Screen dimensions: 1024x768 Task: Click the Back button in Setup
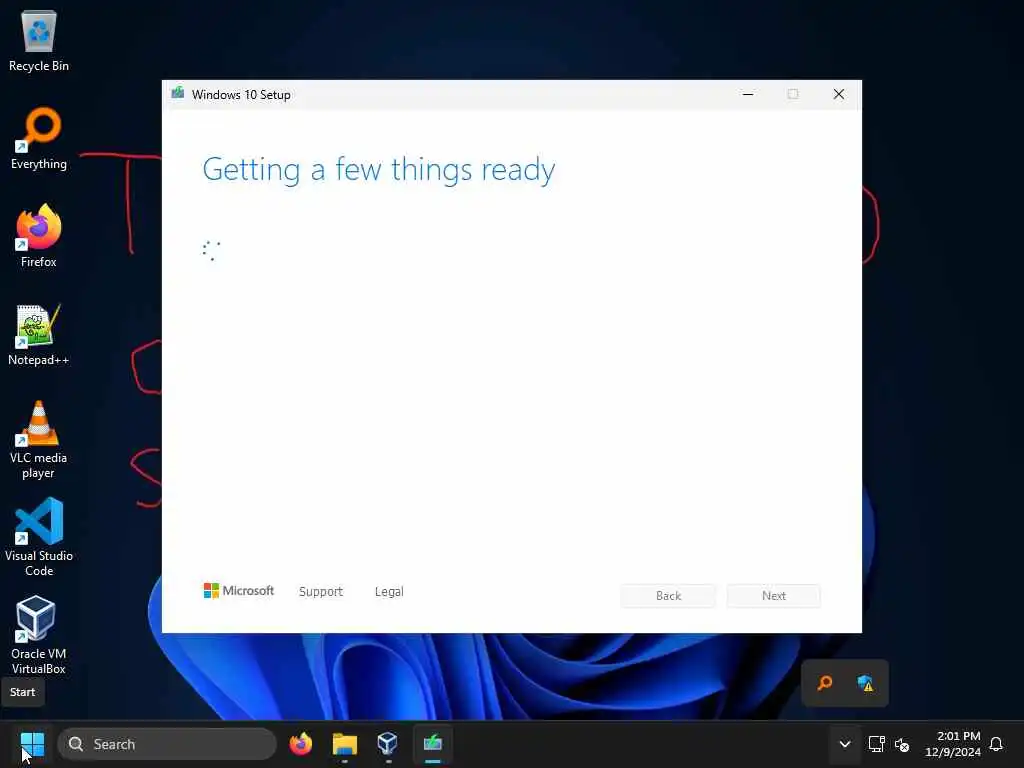pyautogui.click(x=668, y=596)
